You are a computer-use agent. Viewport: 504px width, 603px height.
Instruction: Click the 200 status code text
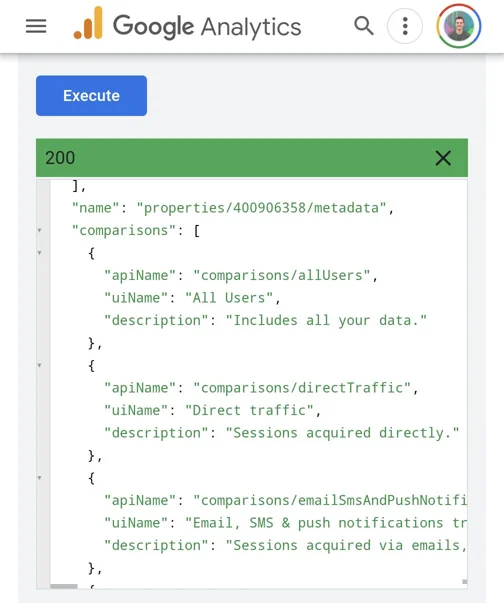(60, 158)
